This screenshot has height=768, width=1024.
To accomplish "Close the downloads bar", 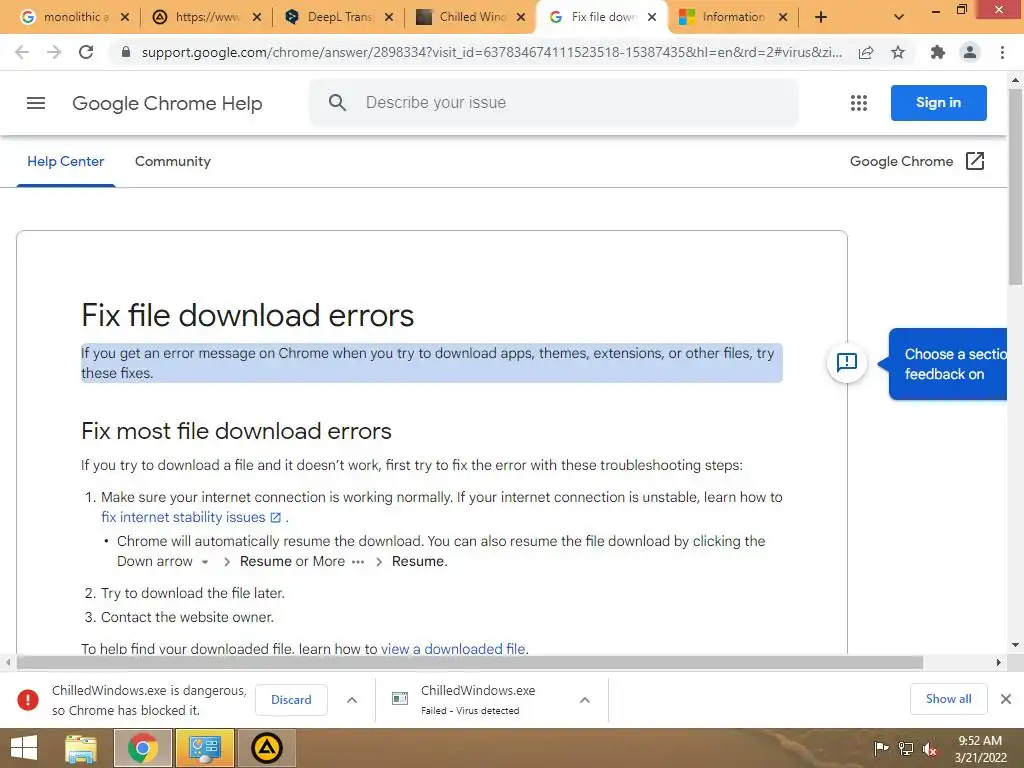I will (1006, 699).
